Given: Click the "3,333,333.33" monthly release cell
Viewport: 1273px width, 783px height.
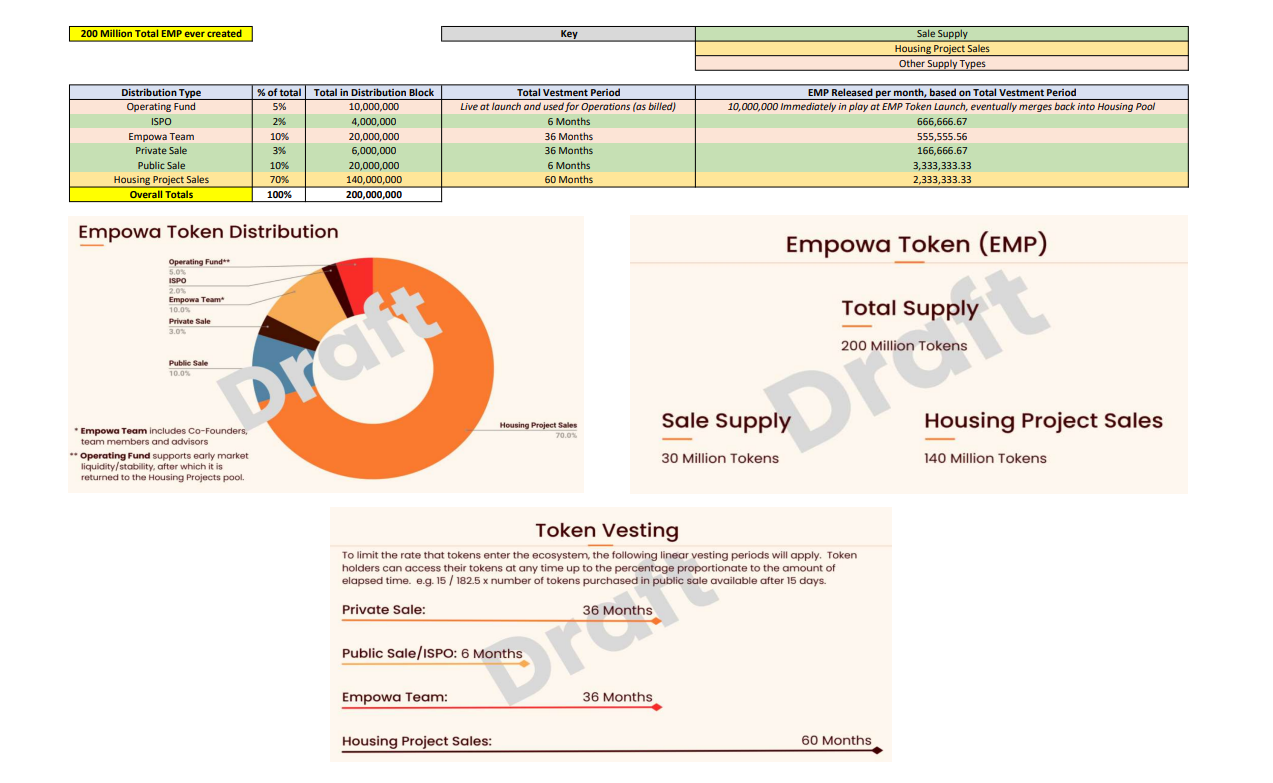Looking at the screenshot, I should 942,165.
